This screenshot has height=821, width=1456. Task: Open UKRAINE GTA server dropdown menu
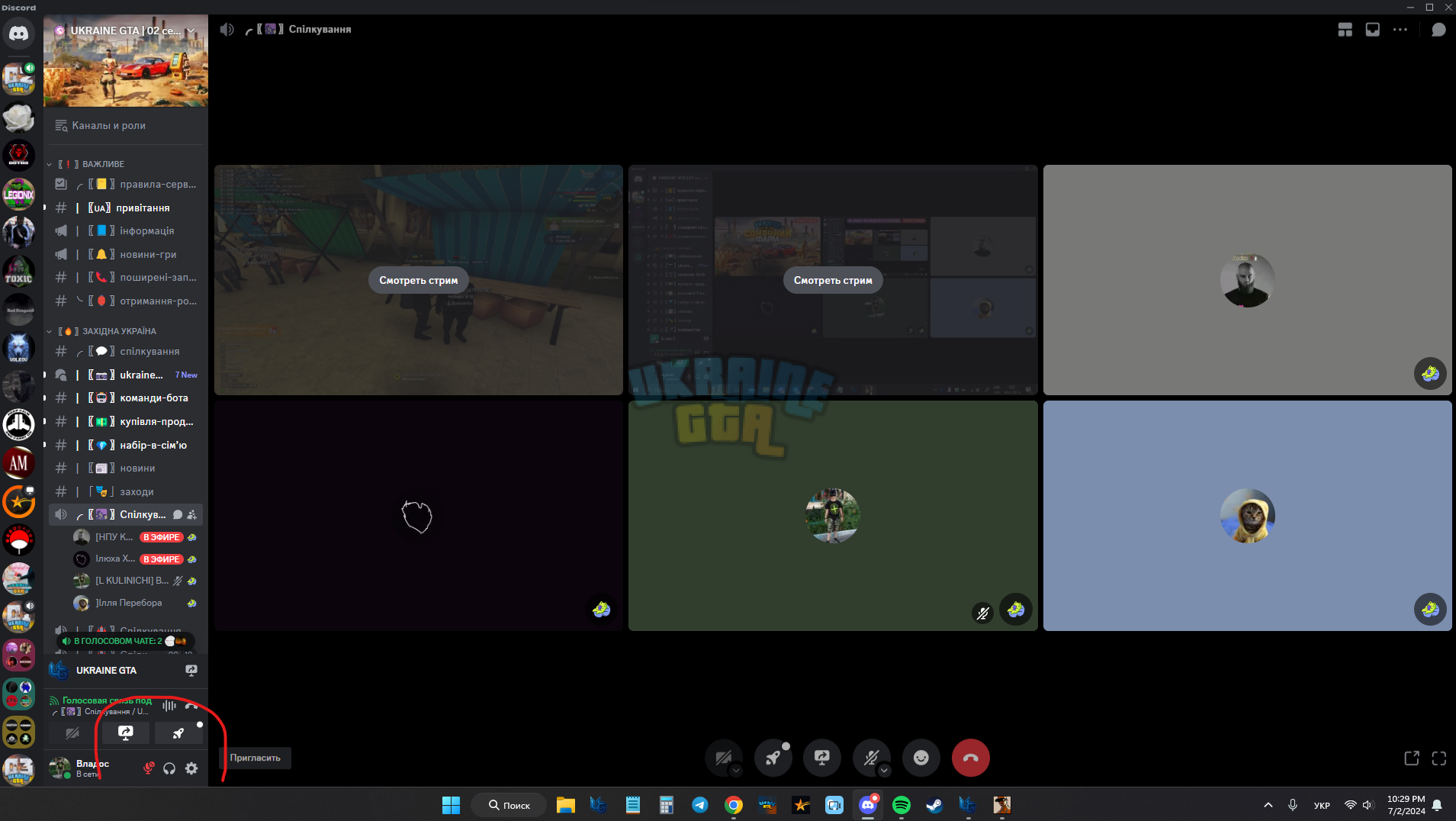tap(126, 31)
